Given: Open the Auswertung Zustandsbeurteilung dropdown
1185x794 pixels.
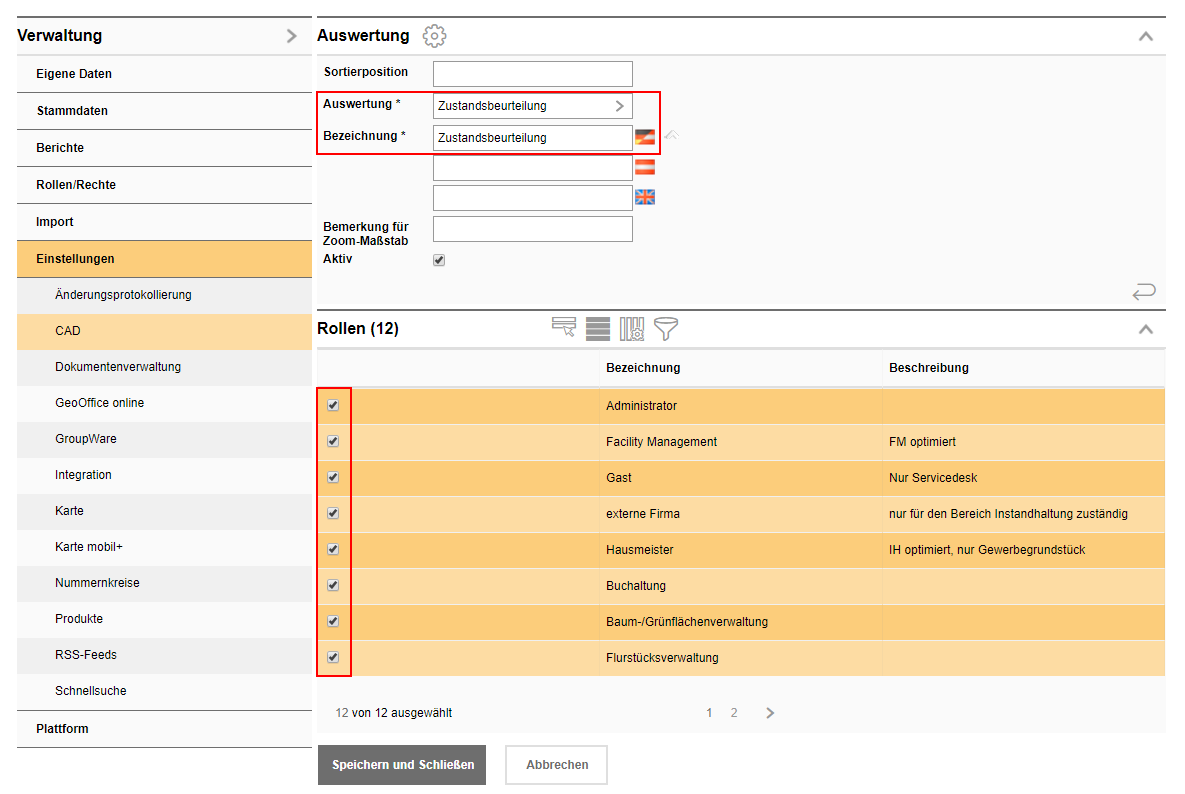Looking at the screenshot, I should pyautogui.click(x=532, y=105).
